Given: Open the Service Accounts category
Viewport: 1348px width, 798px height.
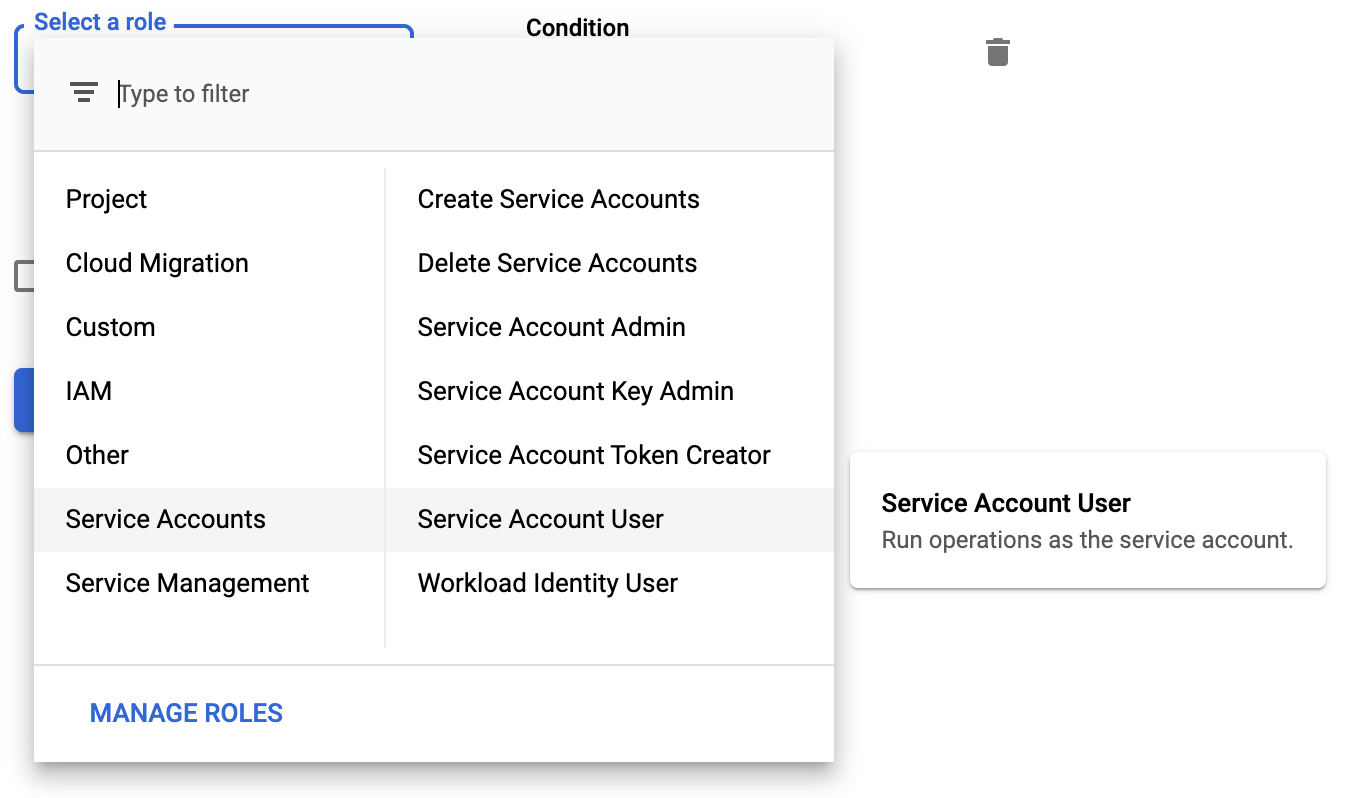Looking at the screenshot, I should [165, 519].
